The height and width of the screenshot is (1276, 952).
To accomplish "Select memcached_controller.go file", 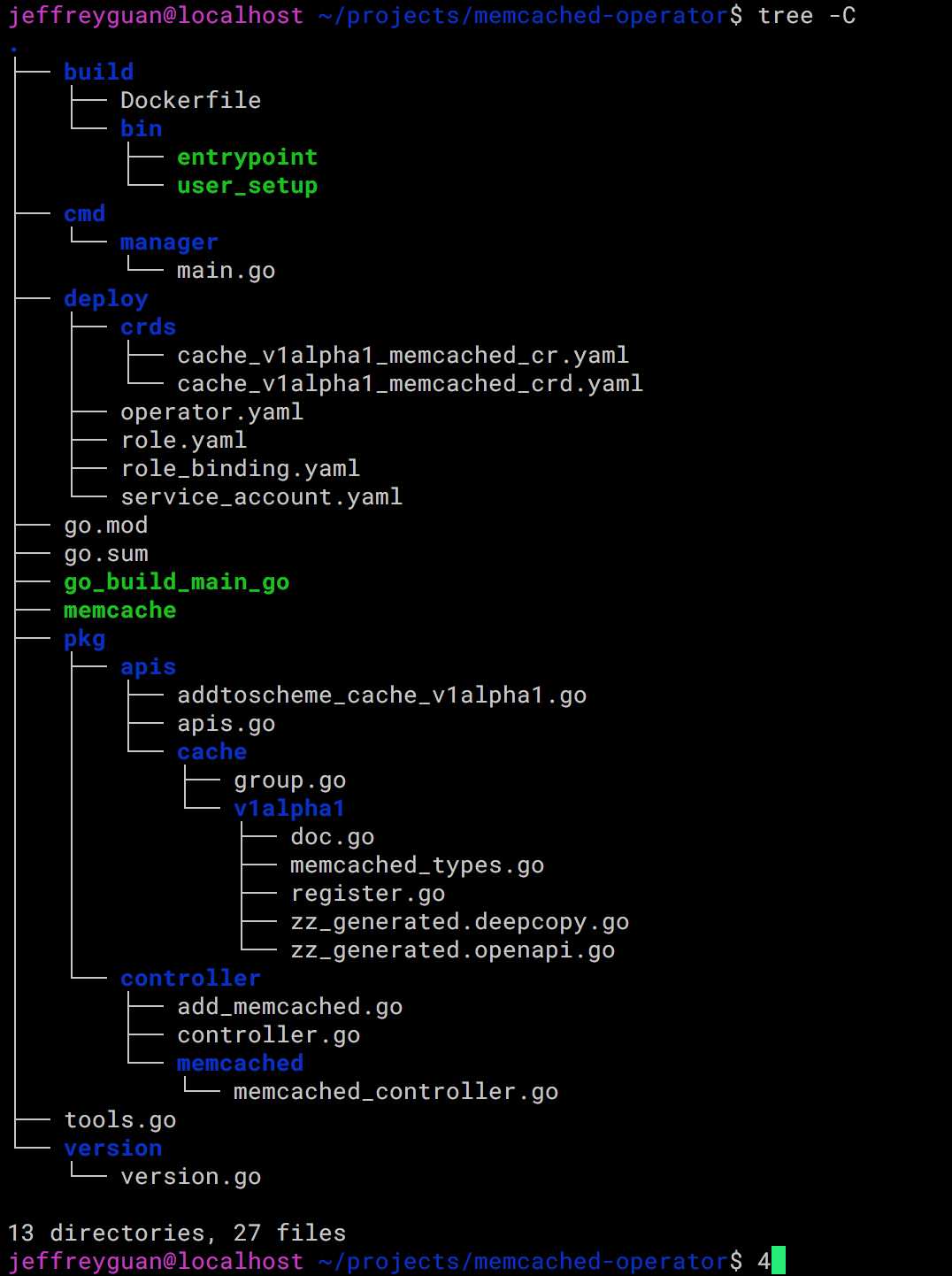I will click(x=395, y=1091).
